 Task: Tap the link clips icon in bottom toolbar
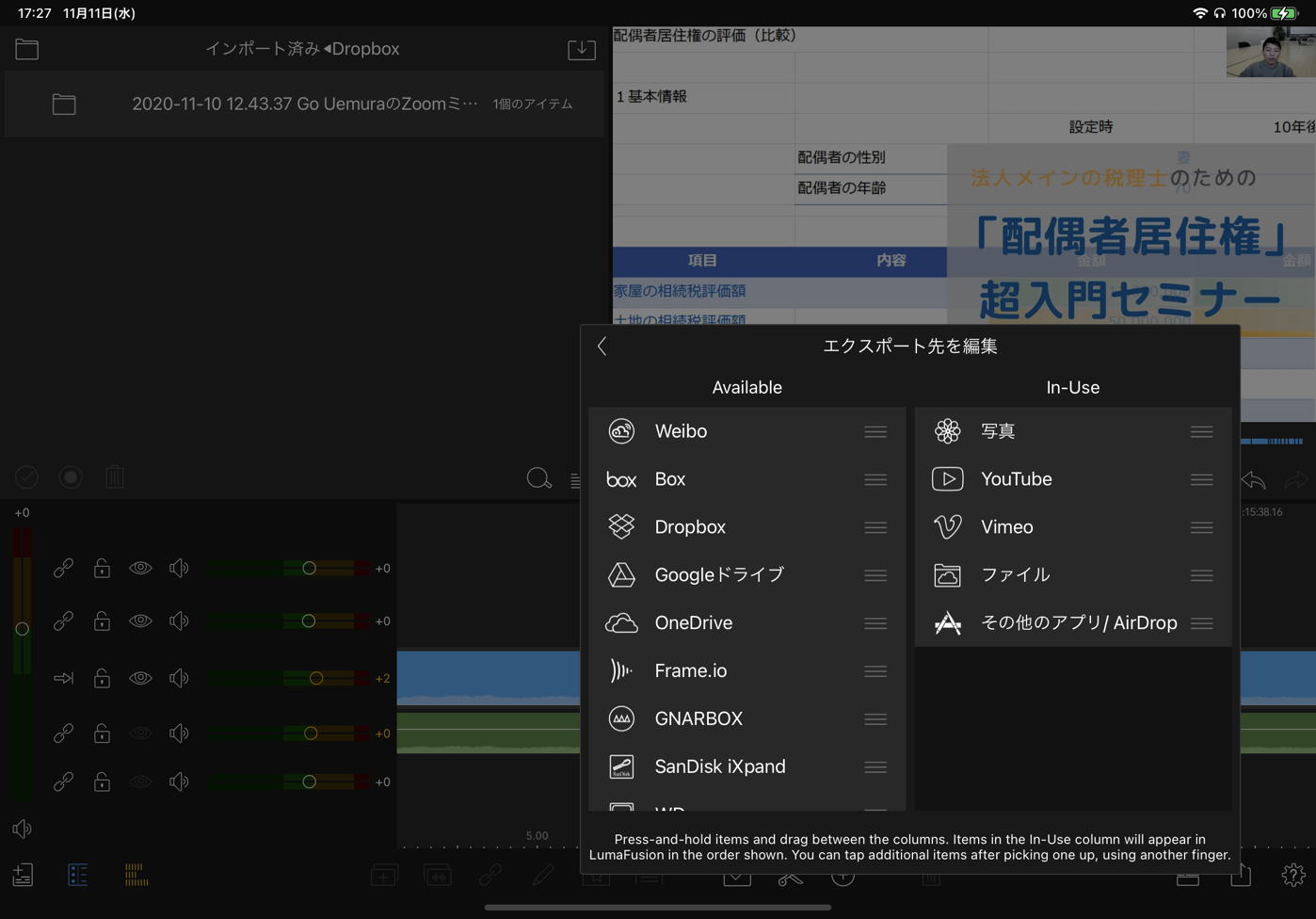pos(490,876)
